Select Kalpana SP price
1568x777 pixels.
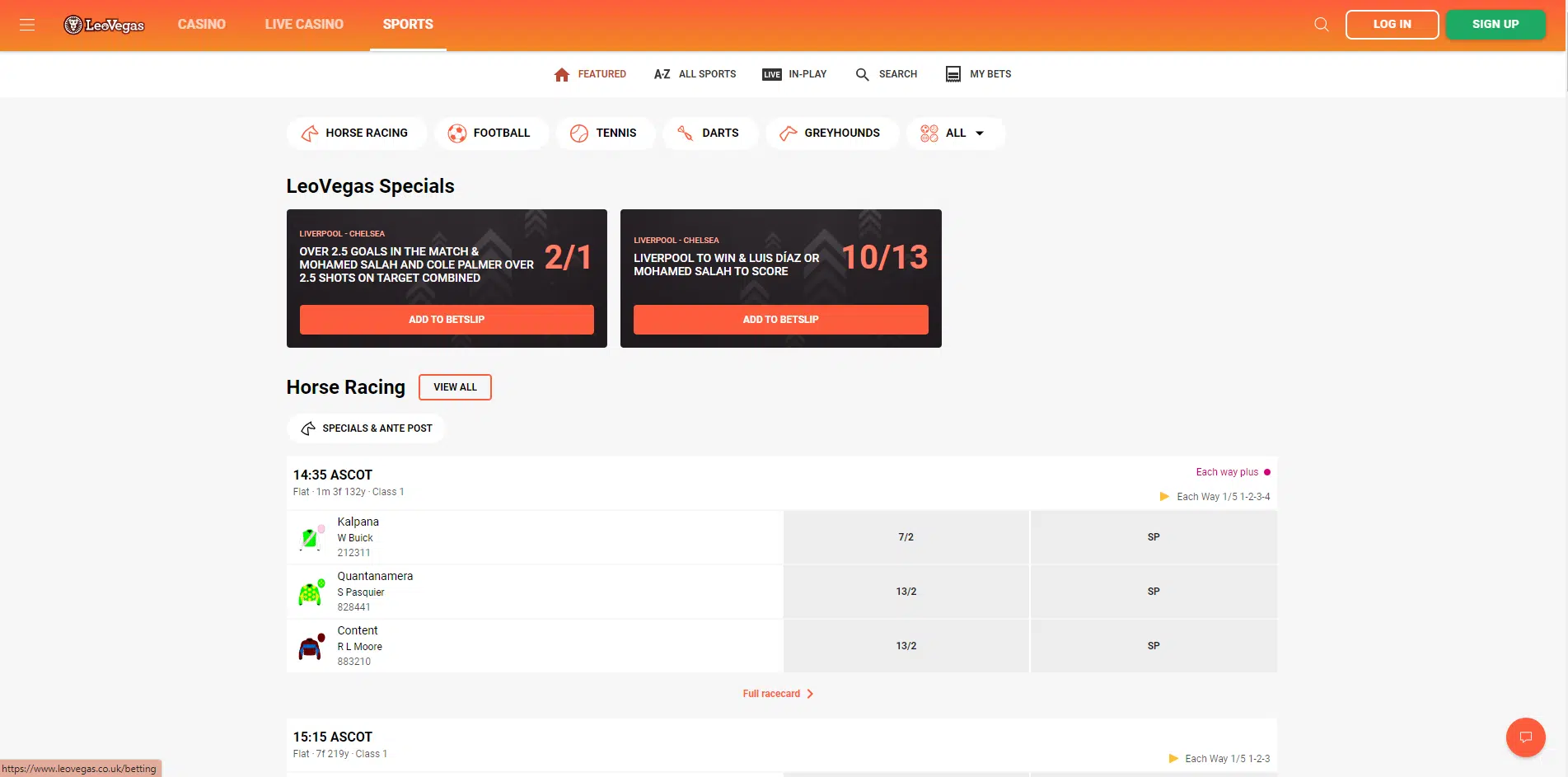coord(1154,537)
